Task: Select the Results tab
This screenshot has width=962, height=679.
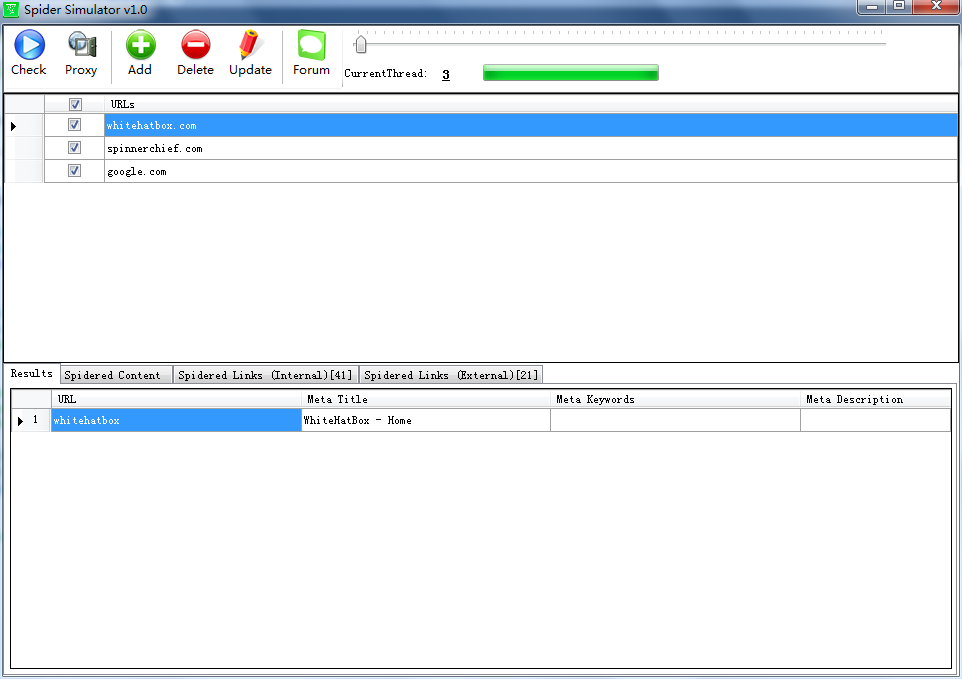Action: coord(32,374)
